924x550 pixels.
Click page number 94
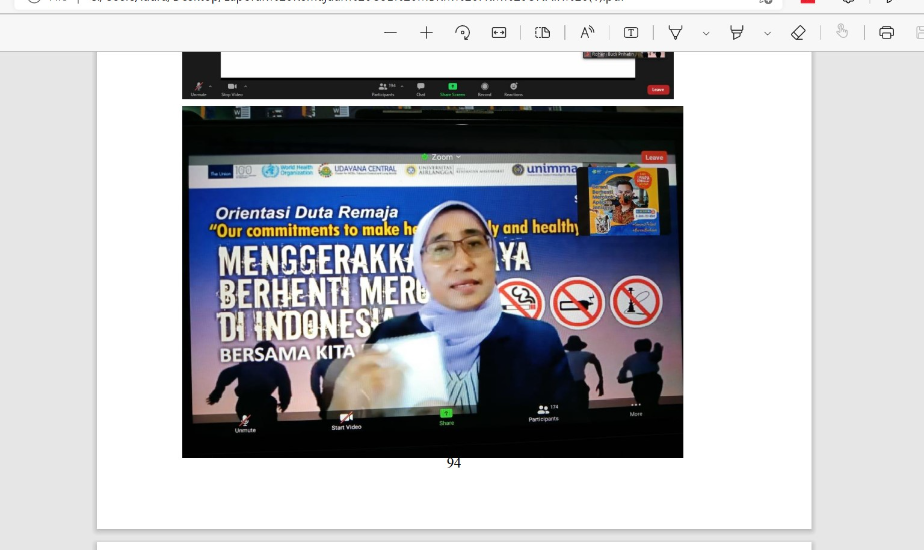(x=454, y=463)
